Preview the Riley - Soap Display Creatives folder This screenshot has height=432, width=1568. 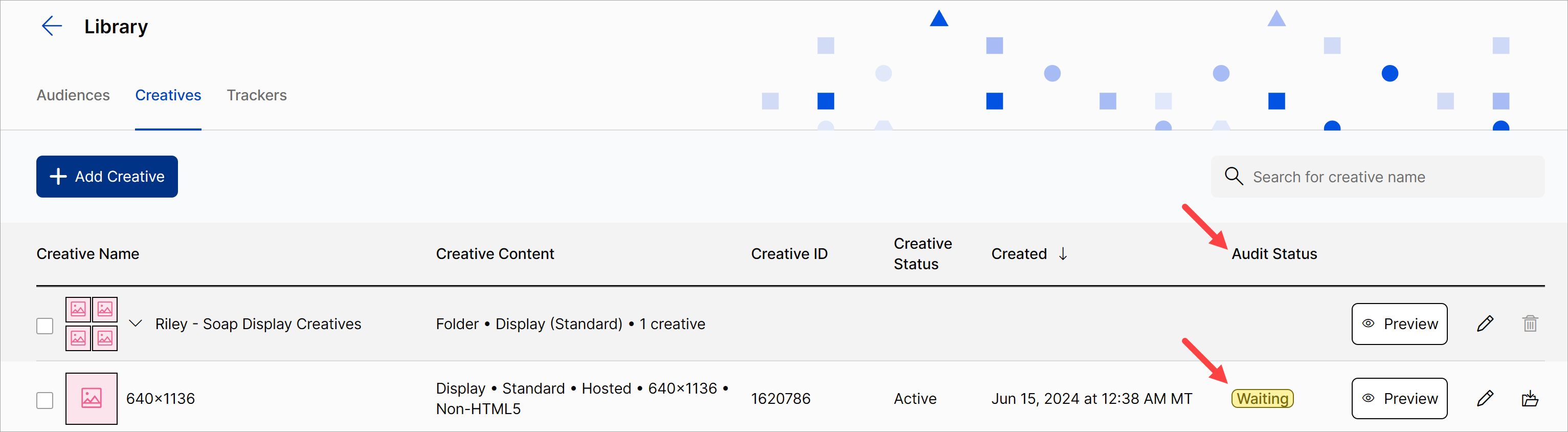point(1399,323)
